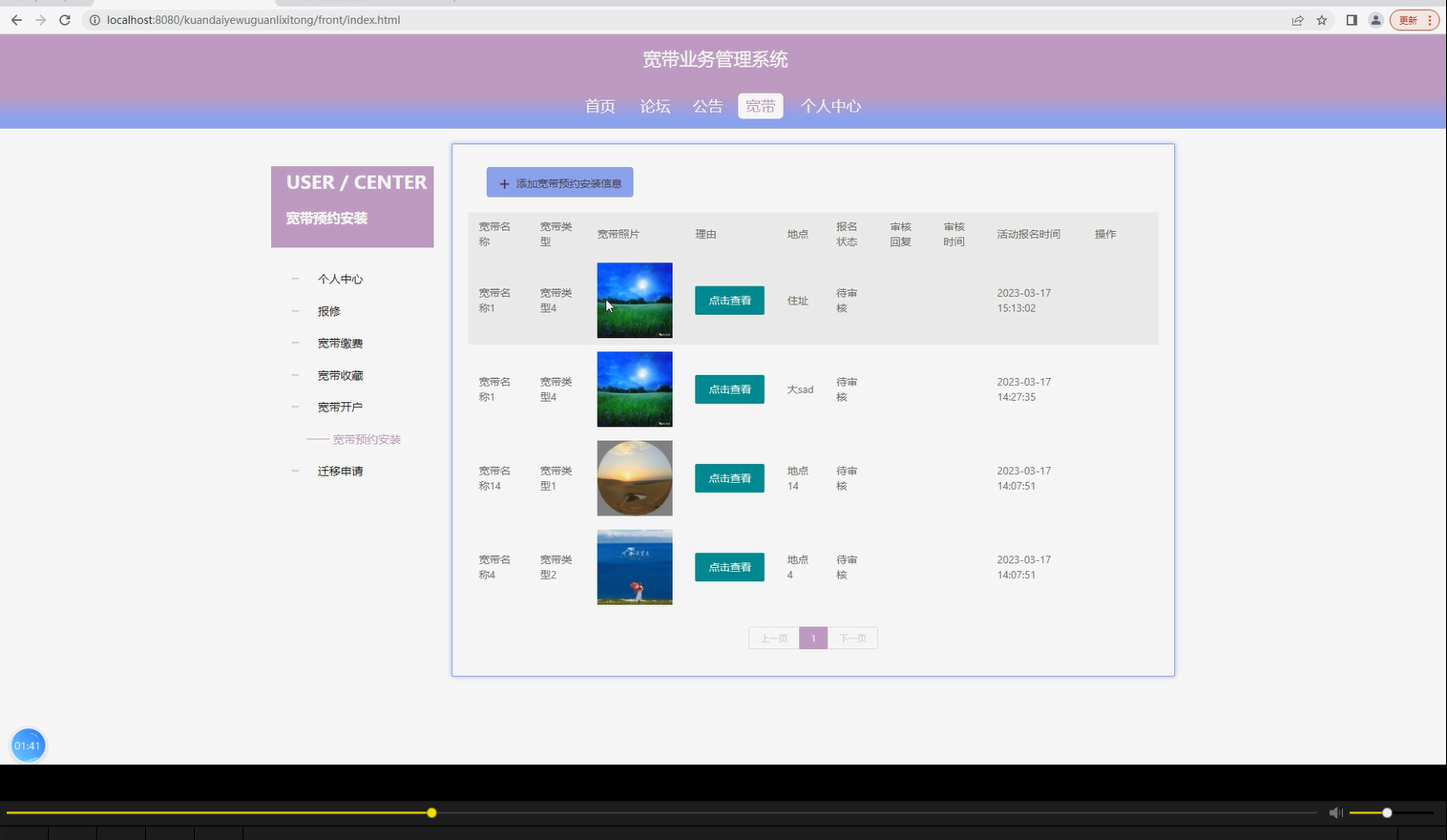Viewport: 1447px width, 840px height.
Task: Click the 活动报名时间 column header
Action: (x=1028, y=234)
